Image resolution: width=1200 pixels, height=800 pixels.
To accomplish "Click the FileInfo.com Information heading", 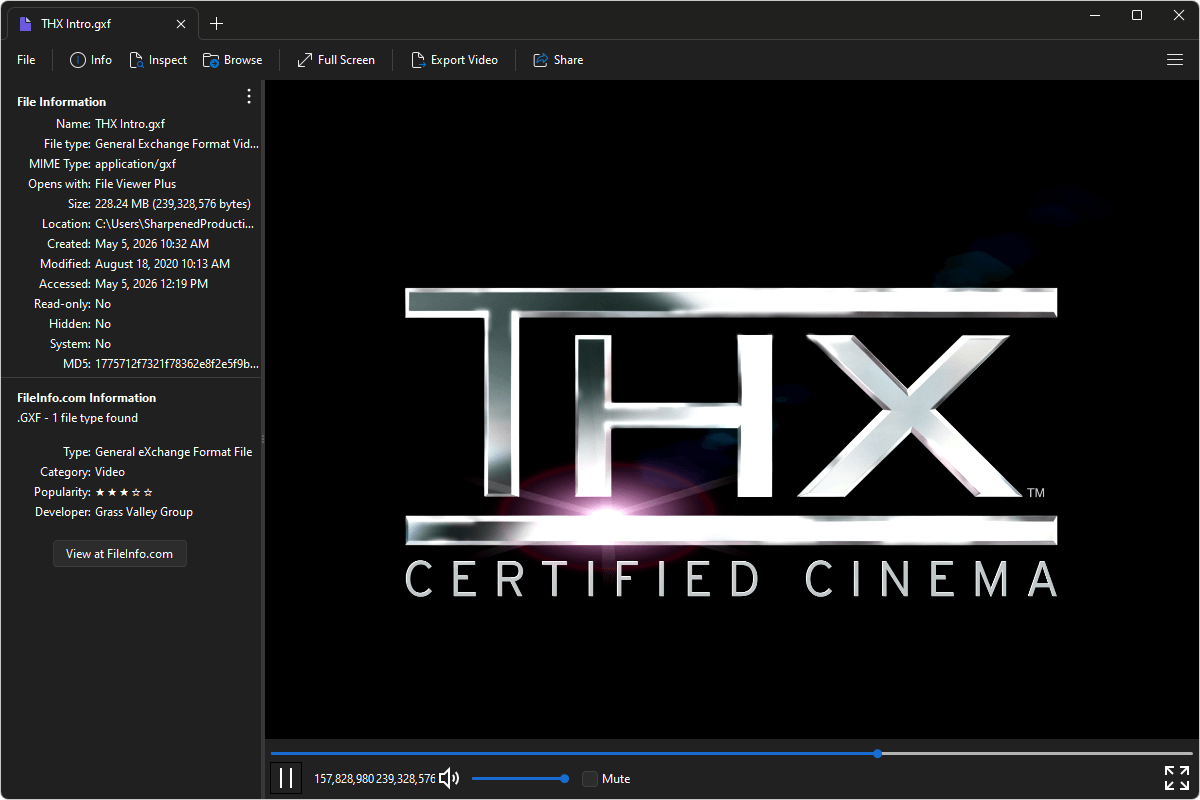I will coord(87,398).
